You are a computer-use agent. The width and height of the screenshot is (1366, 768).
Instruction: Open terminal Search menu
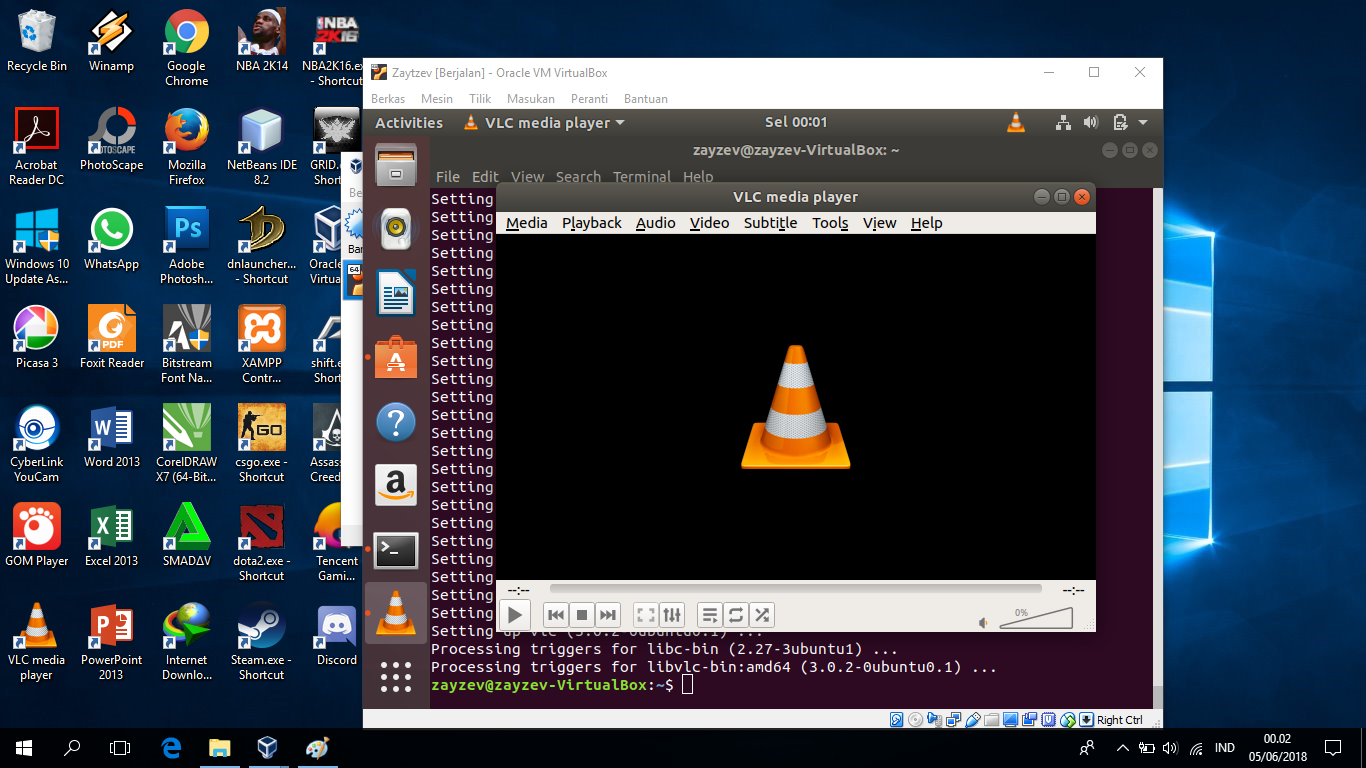(578, 177)
